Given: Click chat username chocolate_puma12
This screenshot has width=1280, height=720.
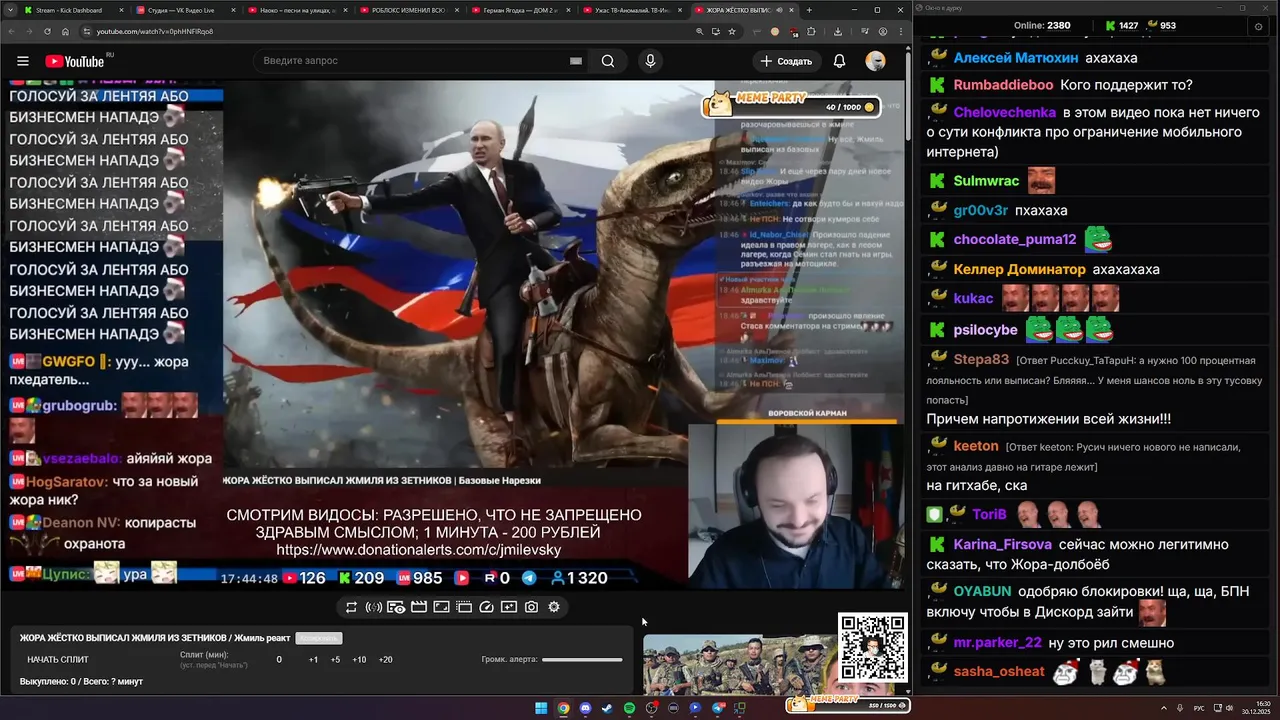Looking at the screenshot, I should (1014, 240).
